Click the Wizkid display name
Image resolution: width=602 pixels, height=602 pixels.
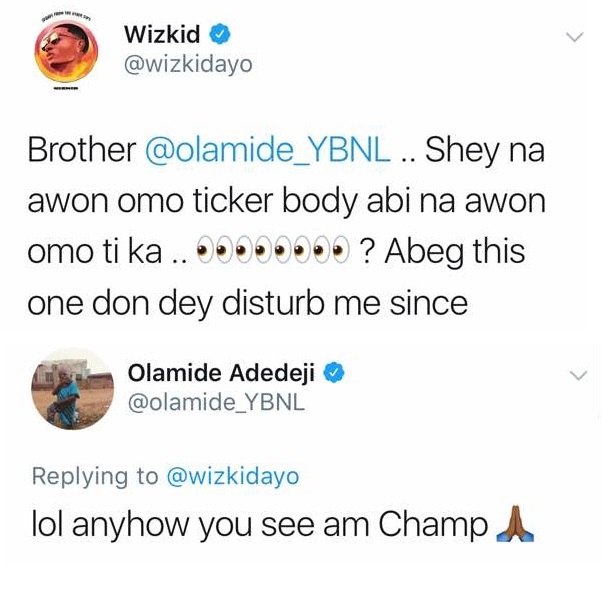click(162, 34)
